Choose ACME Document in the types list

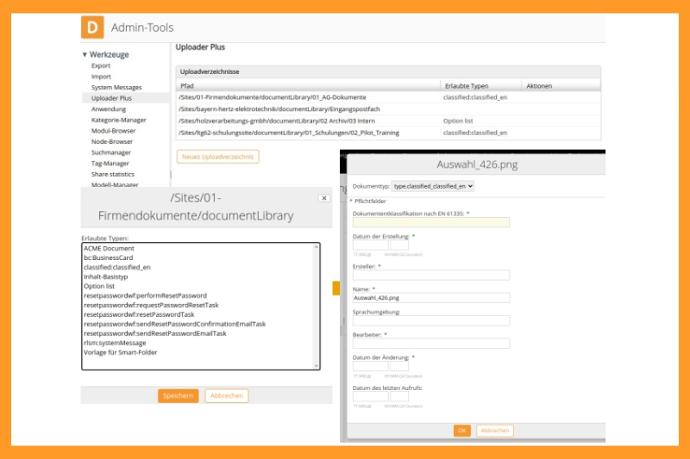coord(113,248)
